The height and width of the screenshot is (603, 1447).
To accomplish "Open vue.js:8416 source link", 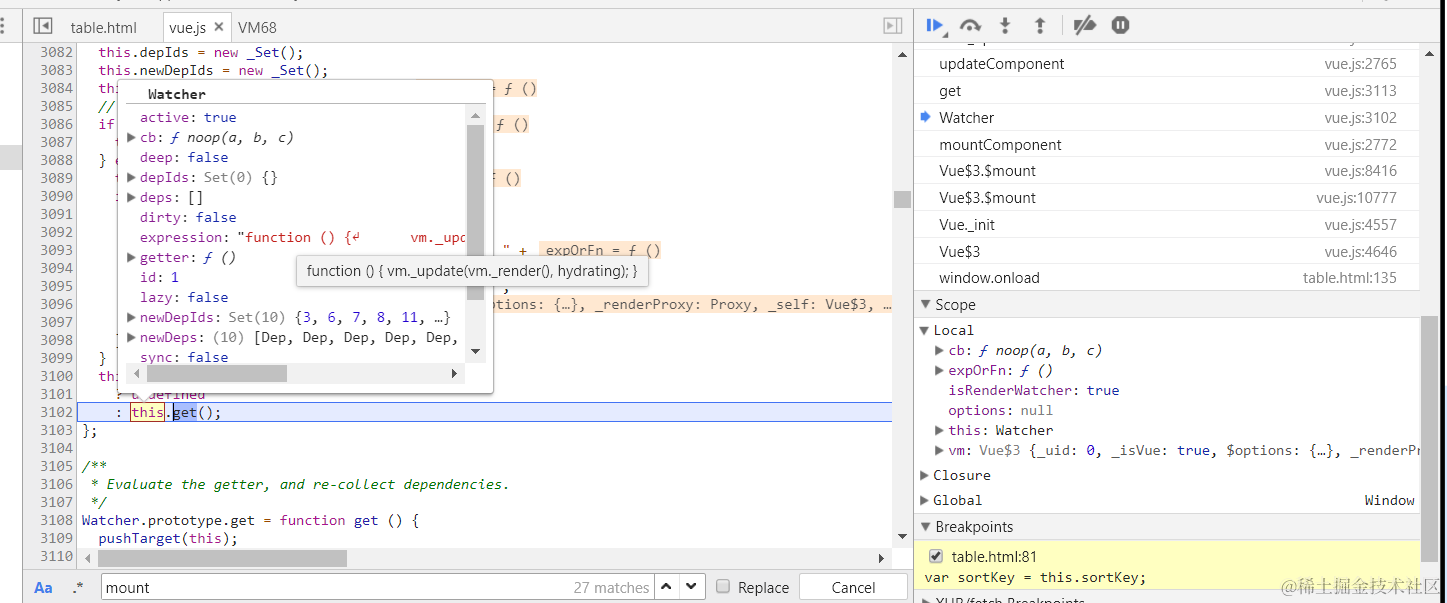I will point(1360,171).
